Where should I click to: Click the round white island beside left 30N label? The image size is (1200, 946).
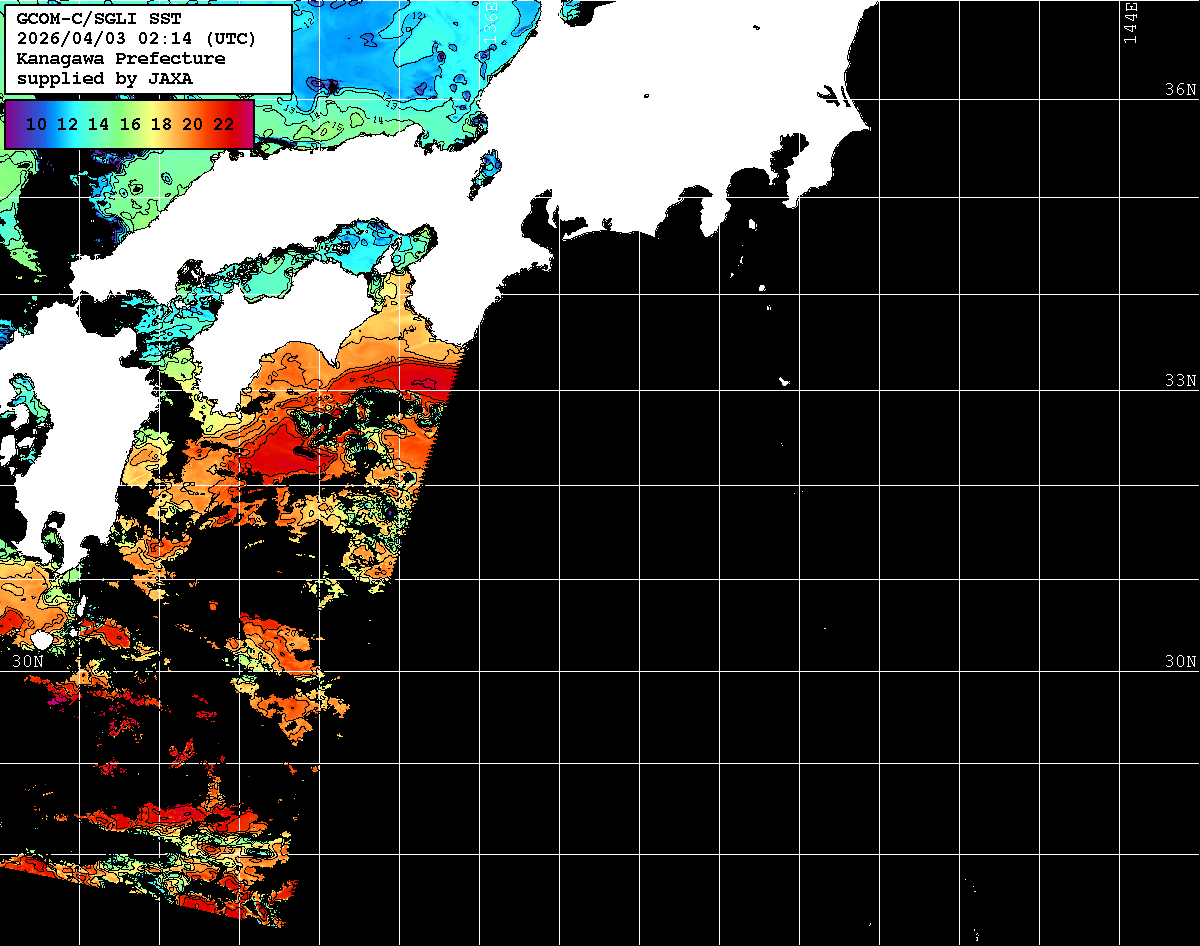click(x=41, y=638)
